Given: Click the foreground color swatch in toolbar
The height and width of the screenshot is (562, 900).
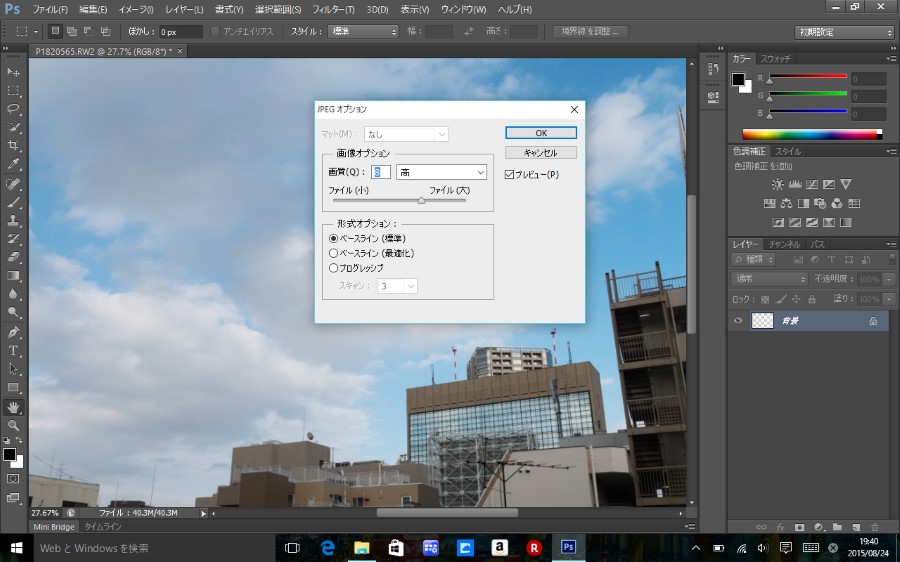Looking at the screenshot, I should click(9, 455).
